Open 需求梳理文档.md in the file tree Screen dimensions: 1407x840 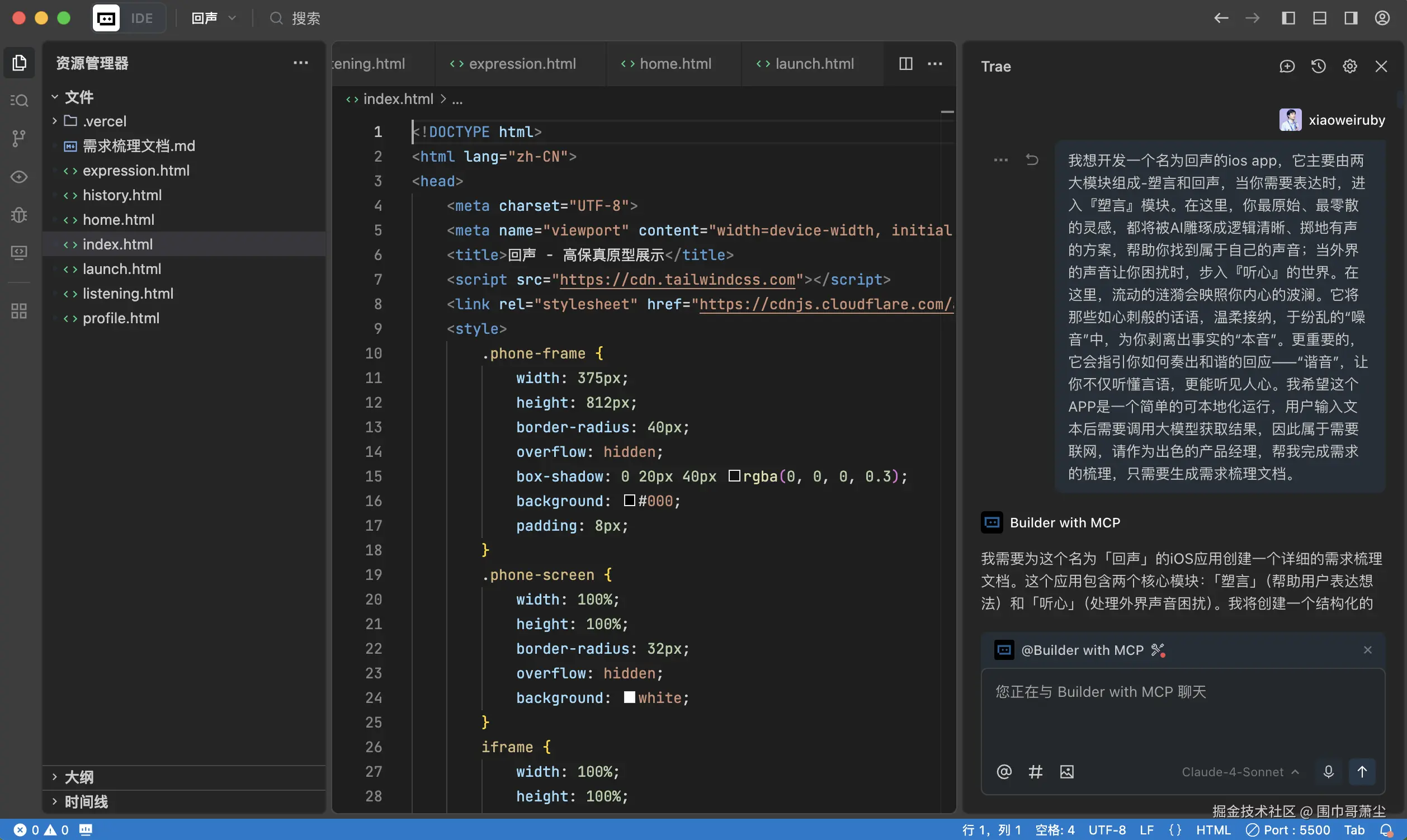click(185, 145)
